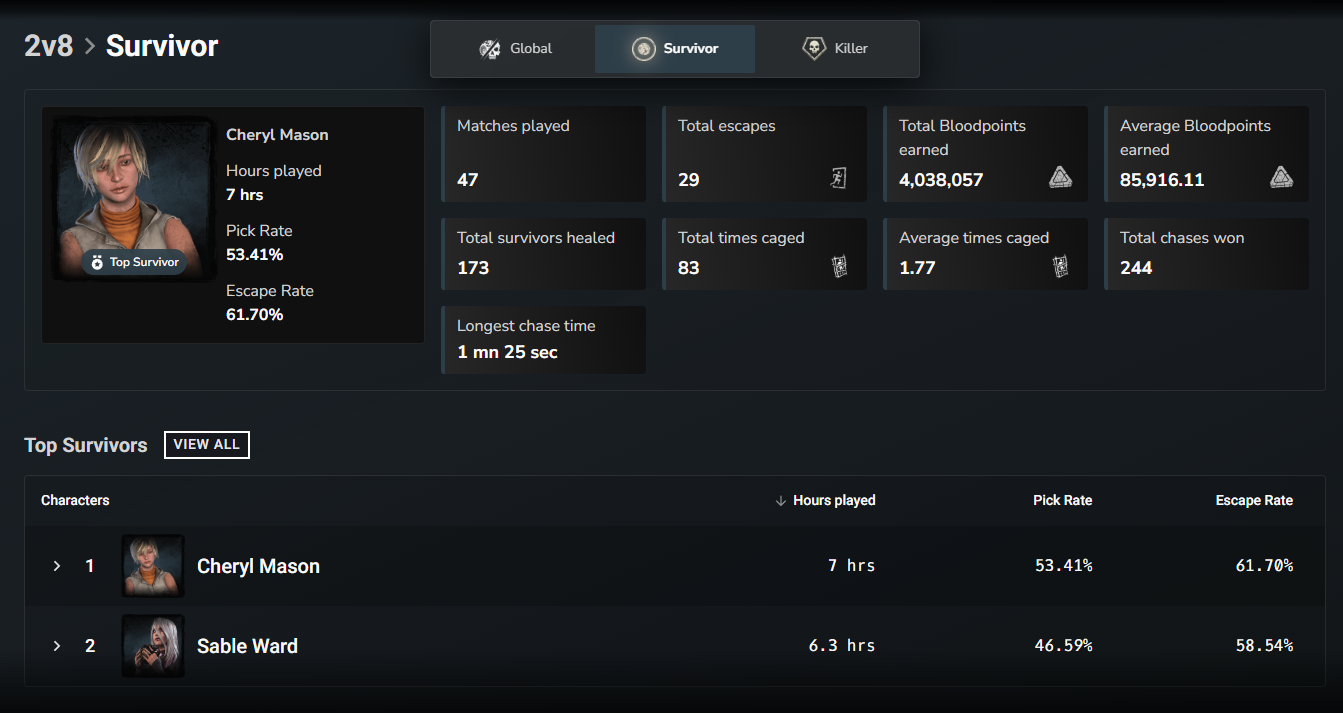Click the VIEW ALL button

point(207,445)
